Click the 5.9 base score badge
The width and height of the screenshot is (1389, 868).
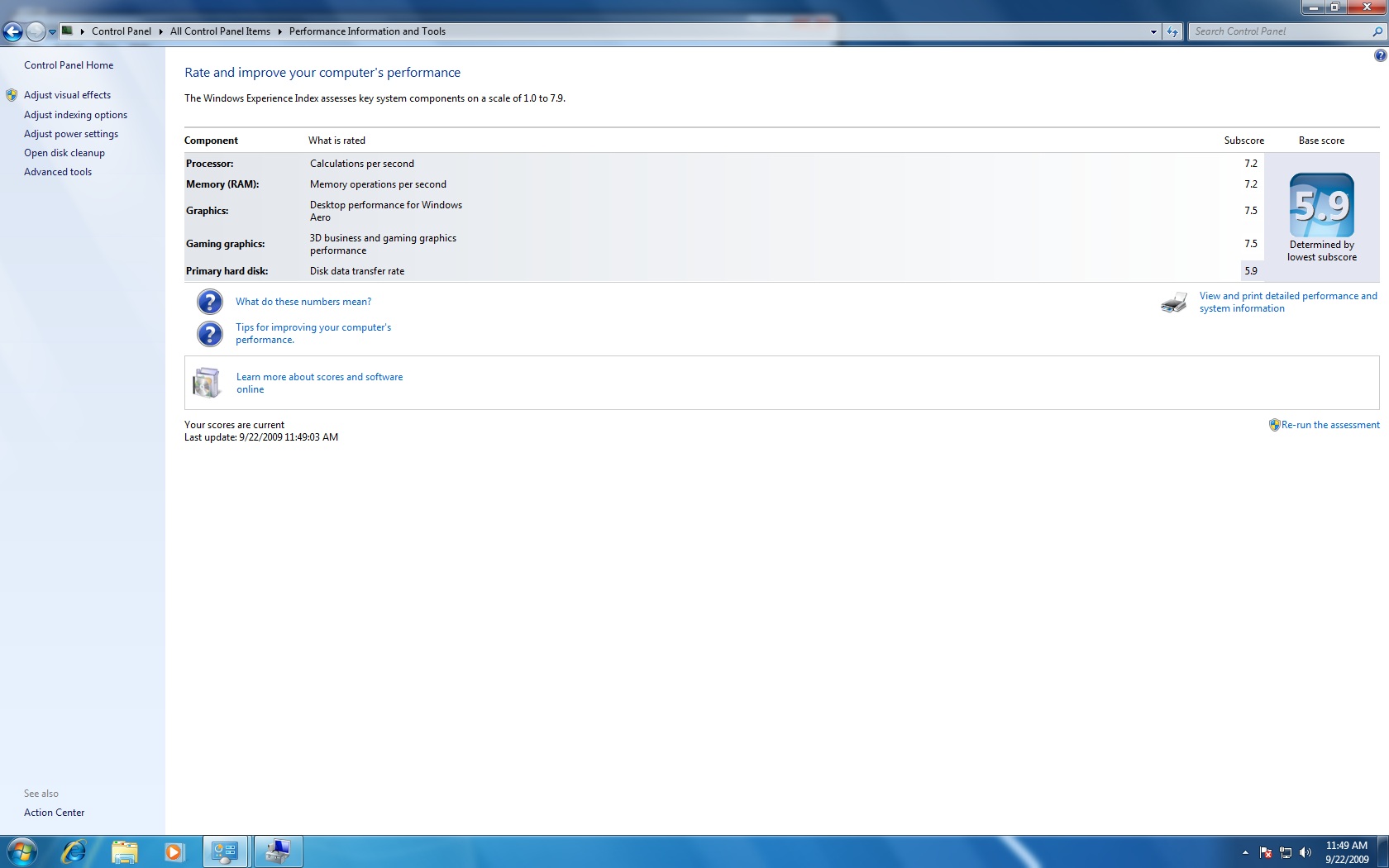point(1322,205)
